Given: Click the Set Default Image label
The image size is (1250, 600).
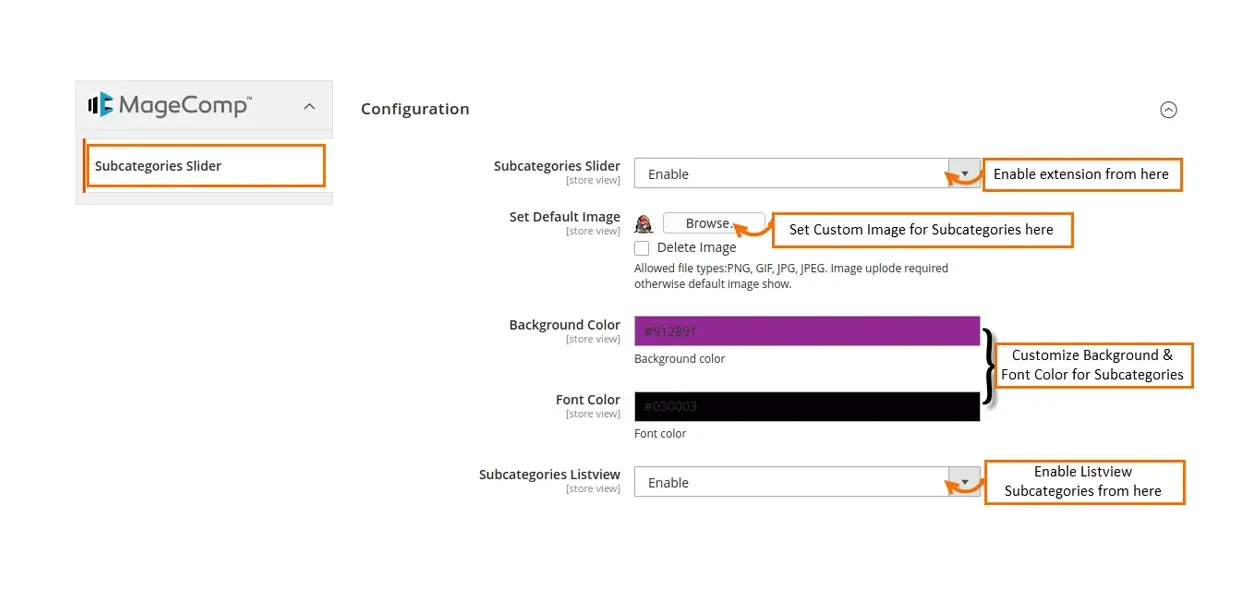Looking at the screenshot, I should (564, 217).
